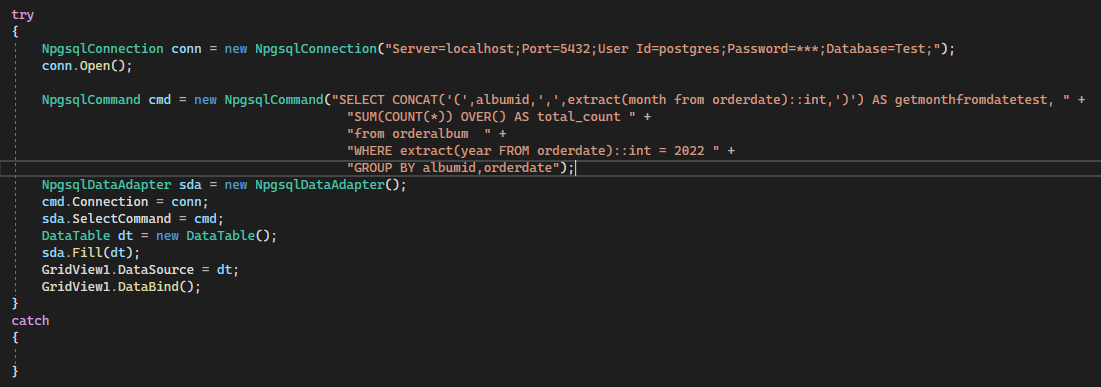Place cursor on conn.Open(); line
This screenshot has width=1101, height=387.
(87, 66)
